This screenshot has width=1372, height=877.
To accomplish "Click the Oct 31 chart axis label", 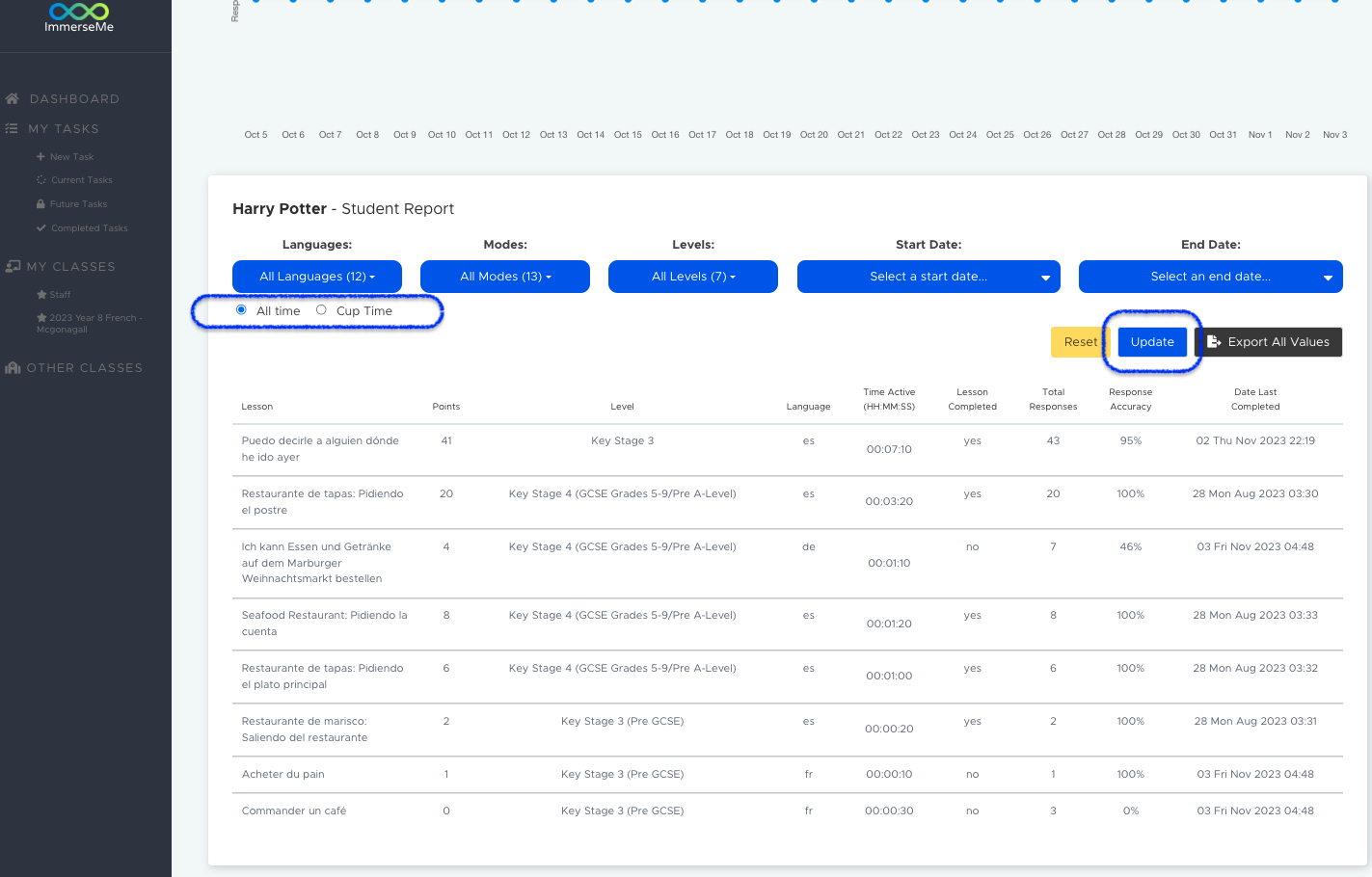I will [x=1223, y=135].
